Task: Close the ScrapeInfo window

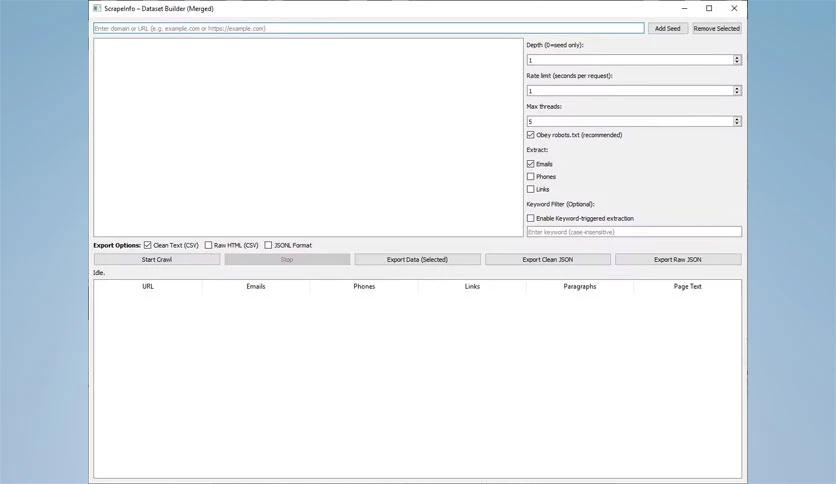Action: 734,9
